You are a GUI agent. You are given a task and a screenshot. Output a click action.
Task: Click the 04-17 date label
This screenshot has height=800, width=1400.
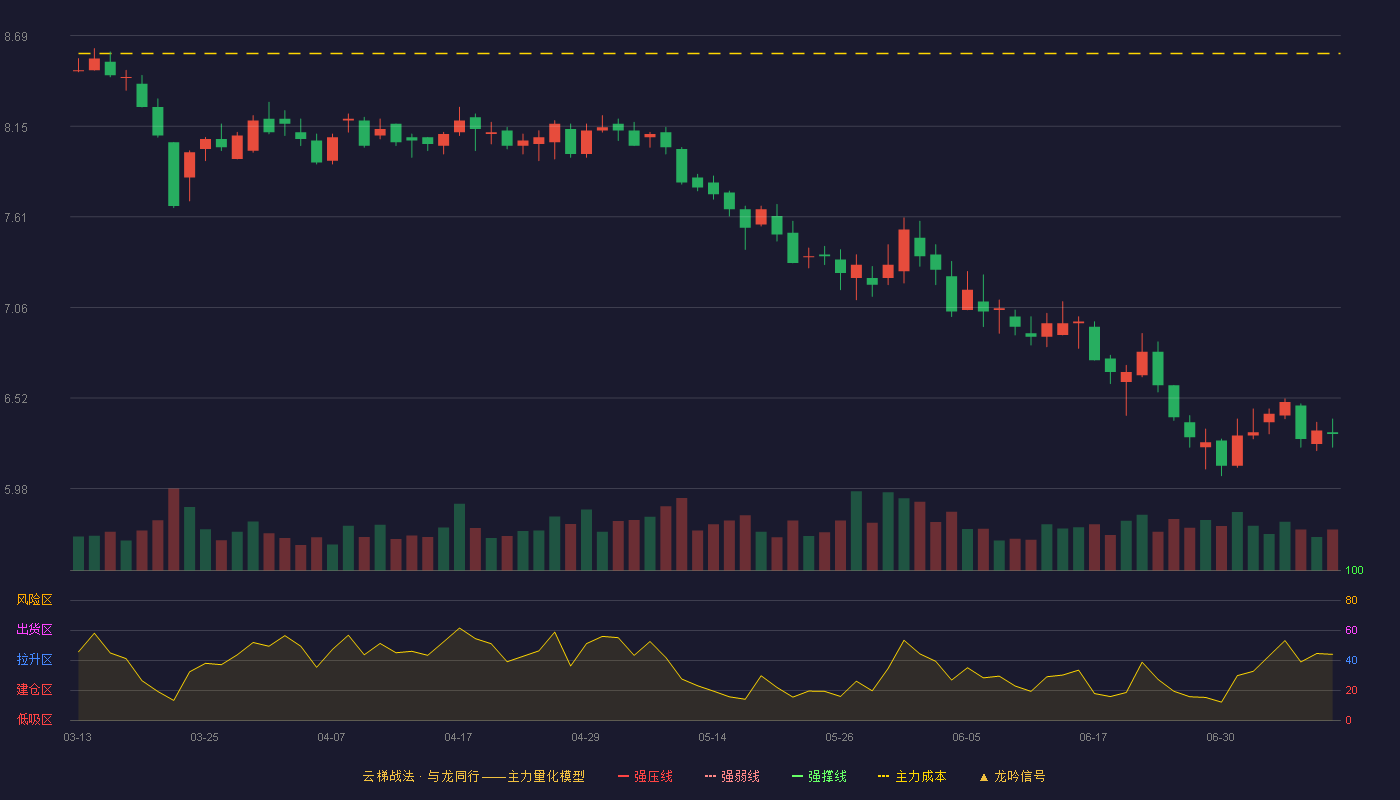(459, 737)
